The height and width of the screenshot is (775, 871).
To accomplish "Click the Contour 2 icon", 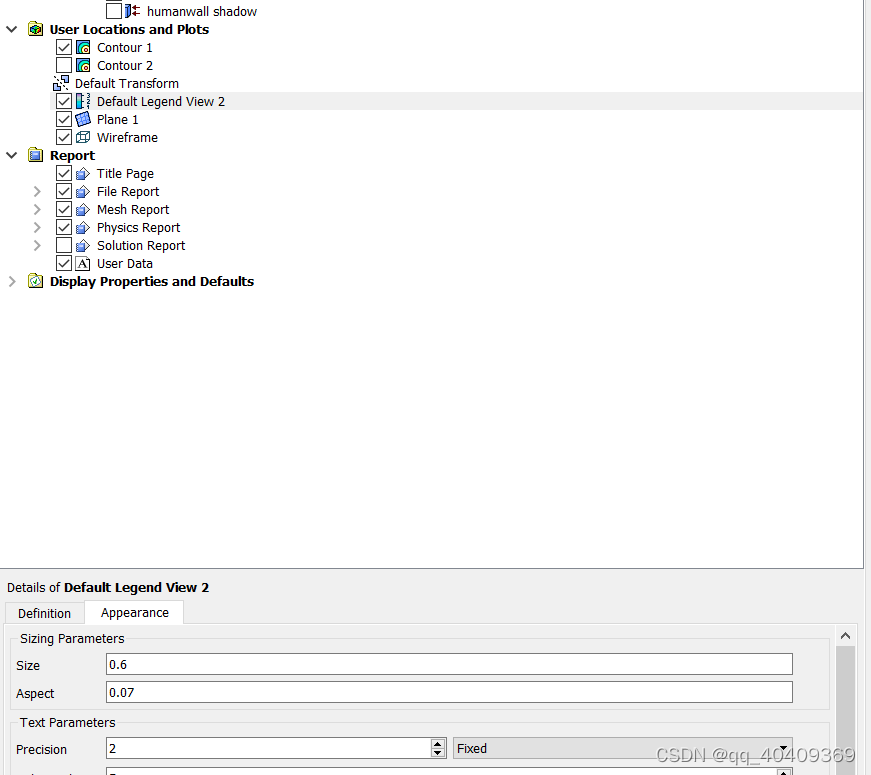I will pyautogui.click(x=83, y=65).
